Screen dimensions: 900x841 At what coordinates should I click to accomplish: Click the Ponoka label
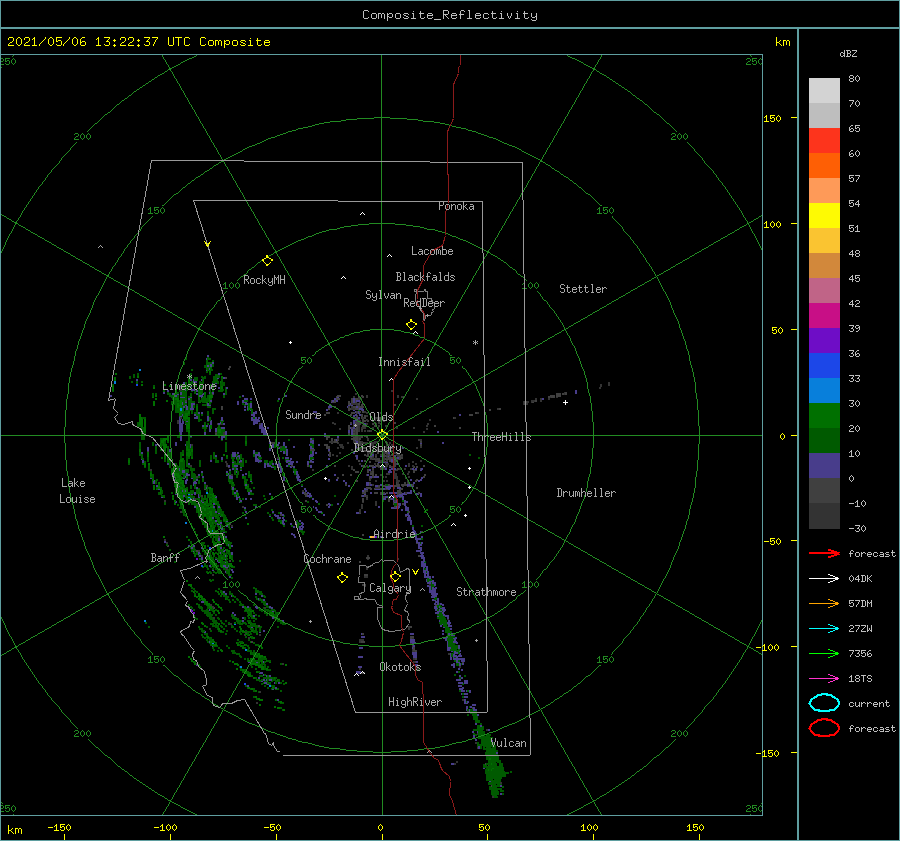456,206
